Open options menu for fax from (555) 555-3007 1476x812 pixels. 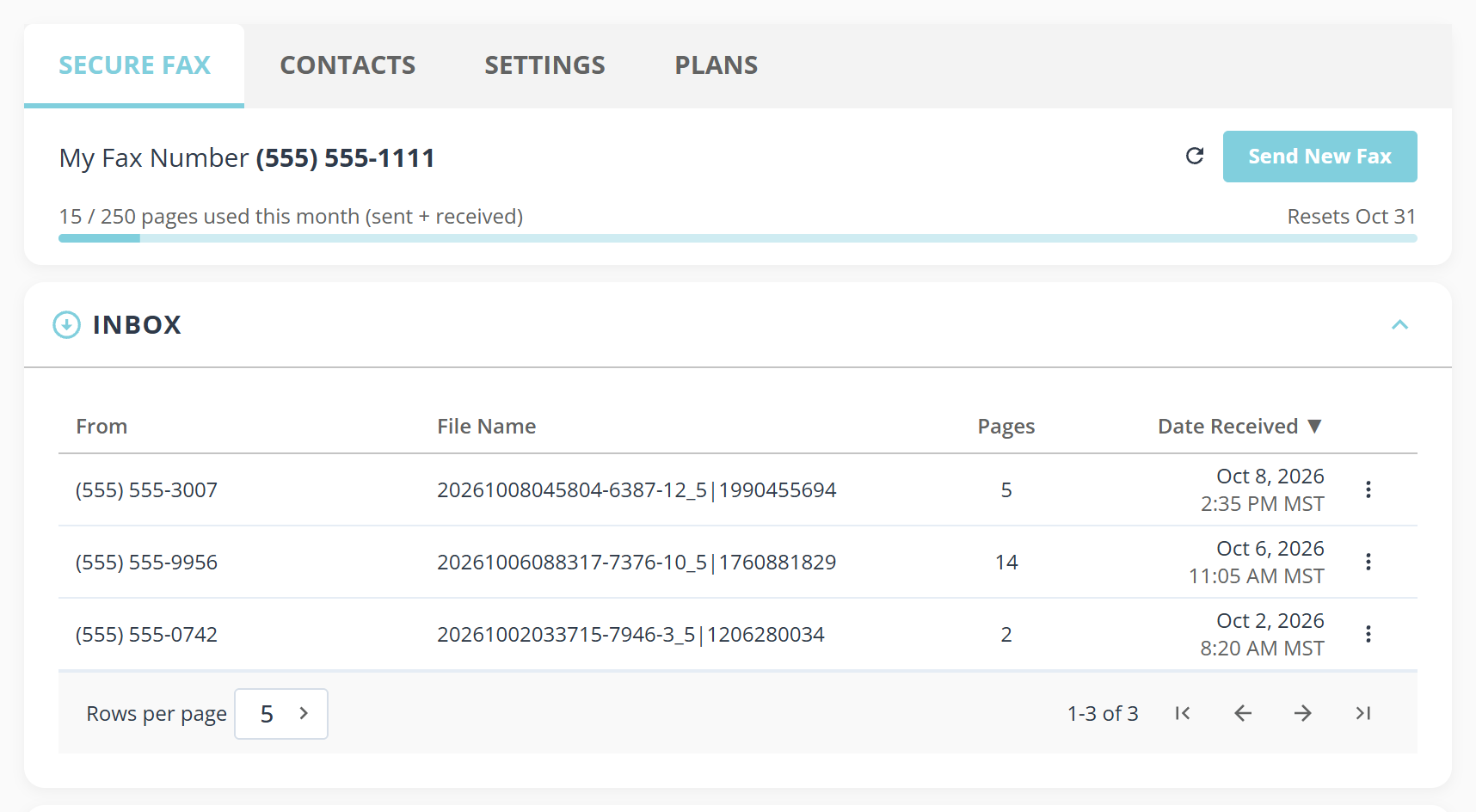tap(1368, 489)
